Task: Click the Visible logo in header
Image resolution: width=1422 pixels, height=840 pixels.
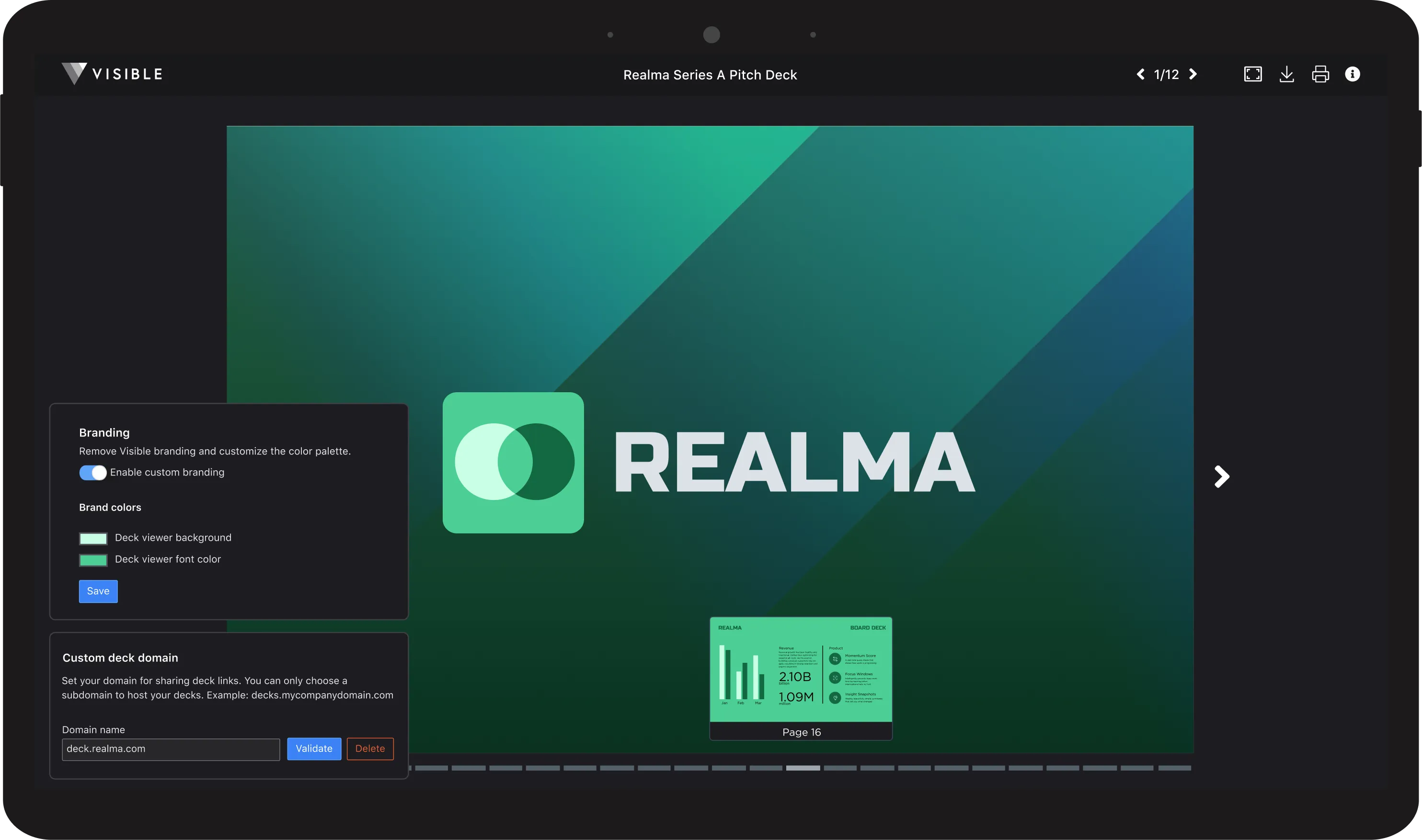Action: click(x=112, y=74)
